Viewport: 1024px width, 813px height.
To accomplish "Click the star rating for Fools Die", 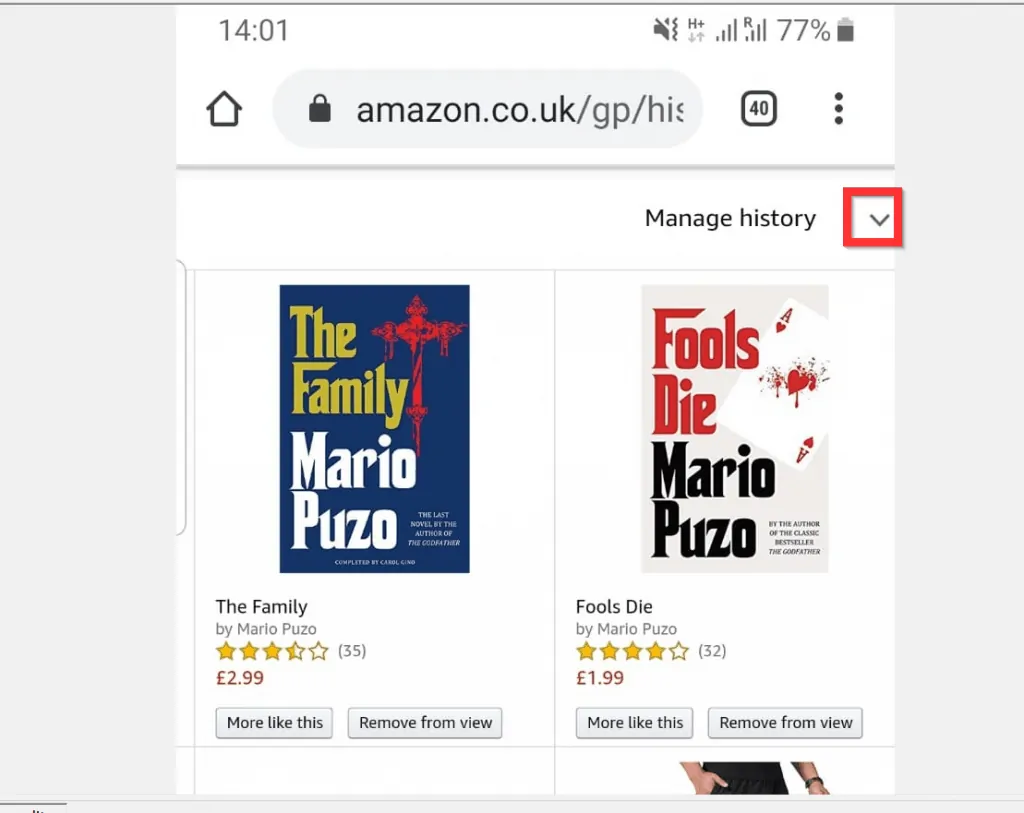I will pos(632,650).
